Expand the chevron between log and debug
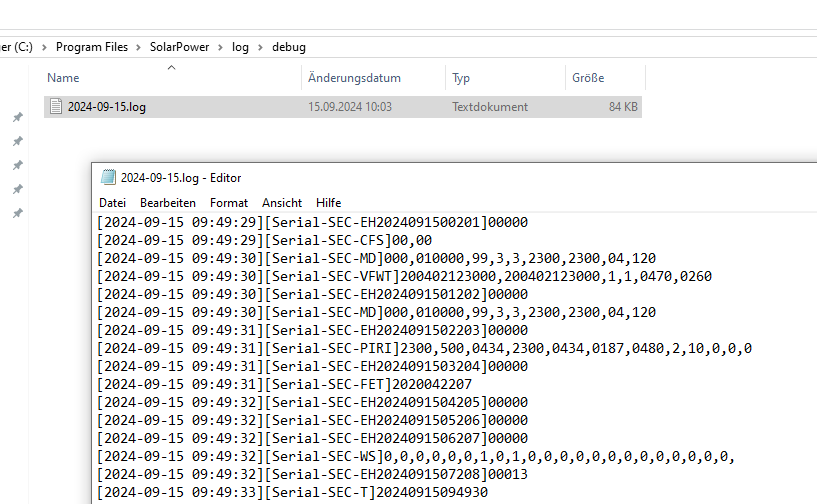The width and height of the screenshot is (817, 504). click(x=261, y=47)
